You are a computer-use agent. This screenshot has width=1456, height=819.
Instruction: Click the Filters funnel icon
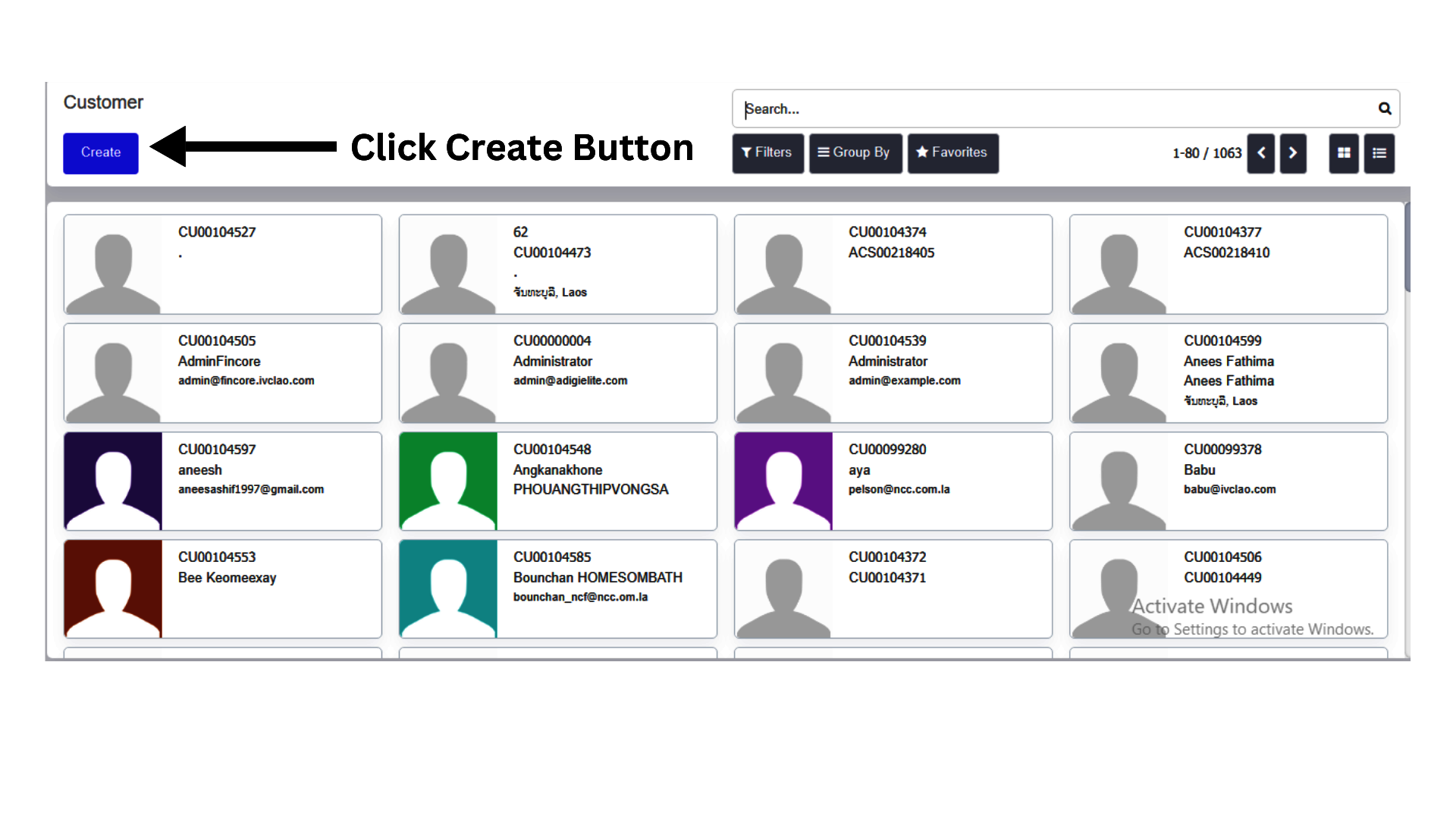point(747,152)
